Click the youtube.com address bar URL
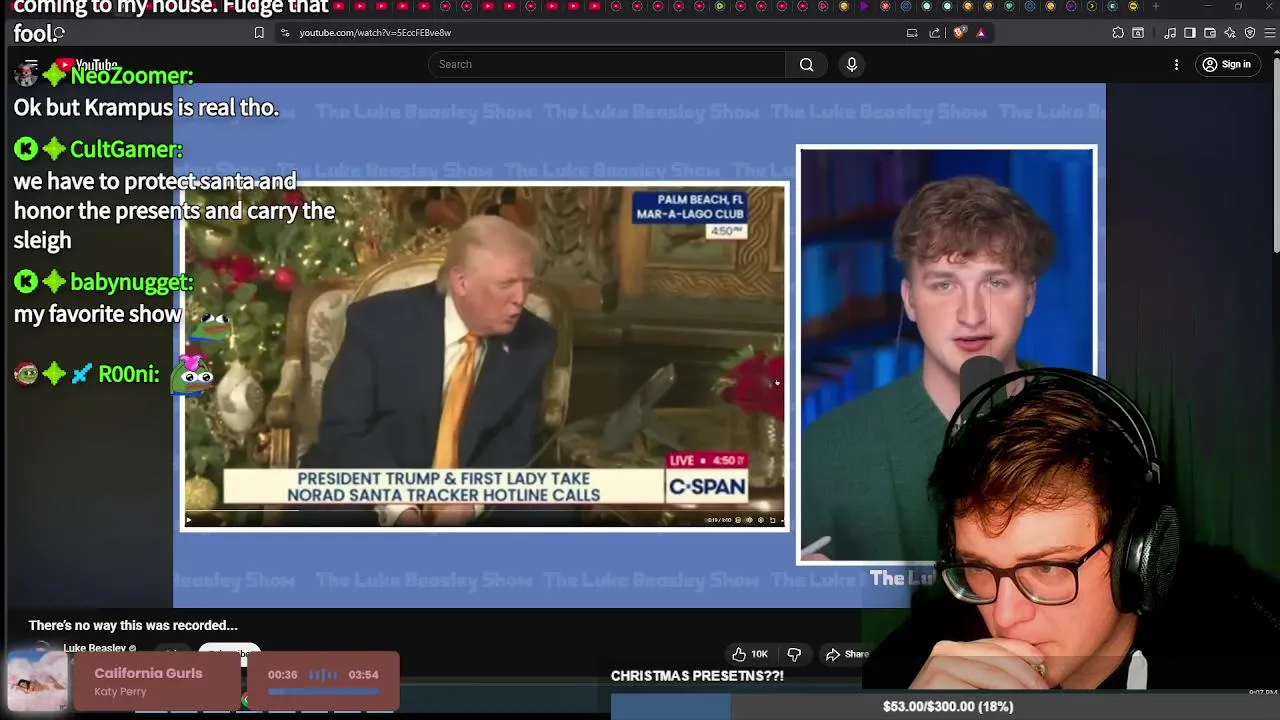Image resolution: width=1280 pixels, height=720 pixels. (x=375, y=33)
